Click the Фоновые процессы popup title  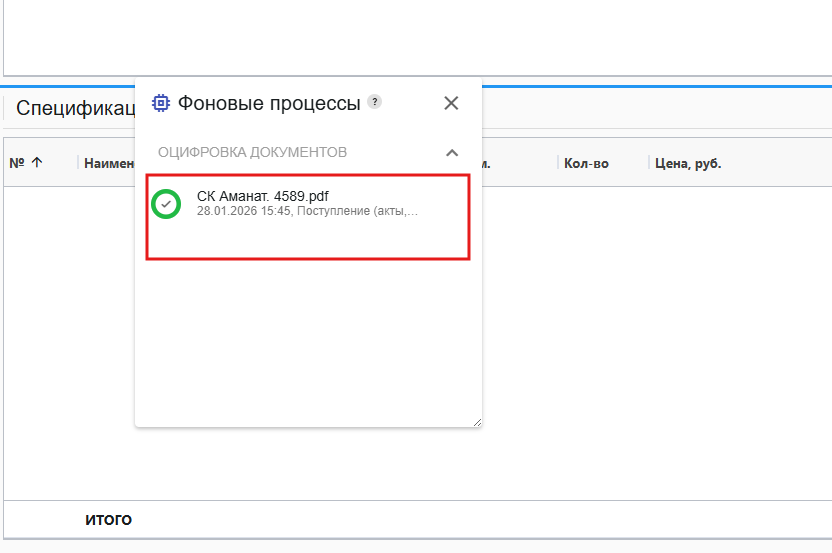(269, 102)
